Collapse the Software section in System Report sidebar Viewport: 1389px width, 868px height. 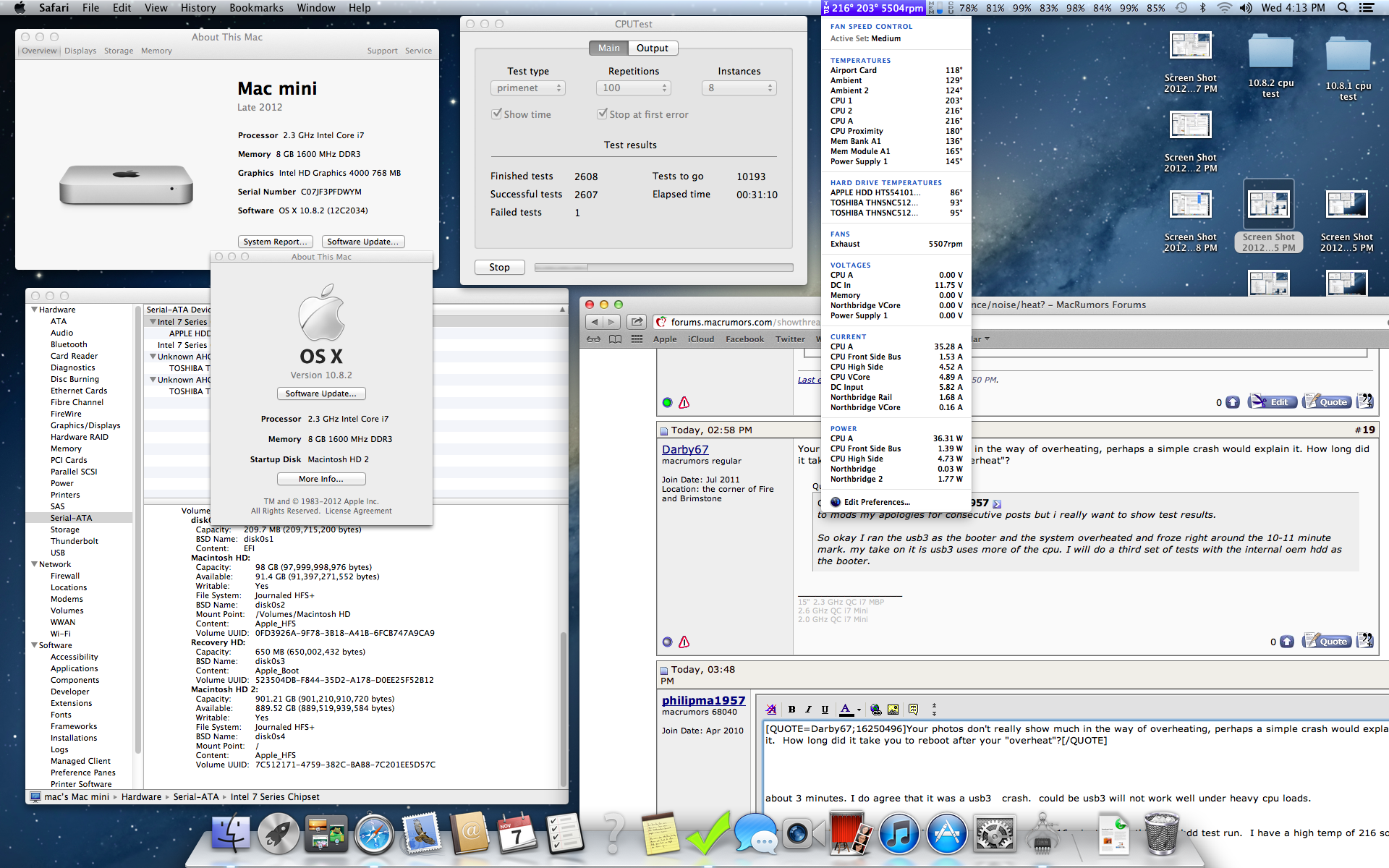pos(34,645)
